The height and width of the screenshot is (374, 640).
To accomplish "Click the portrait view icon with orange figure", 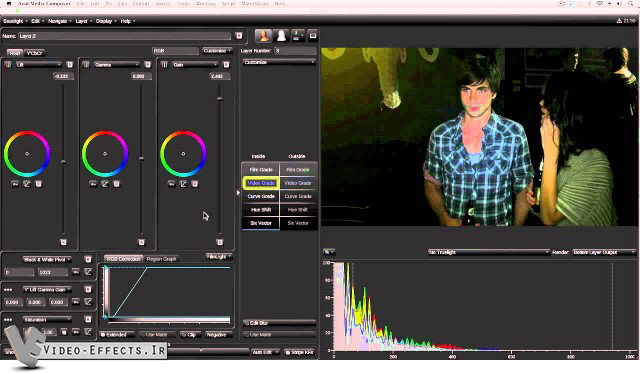I will click(264, 36).
